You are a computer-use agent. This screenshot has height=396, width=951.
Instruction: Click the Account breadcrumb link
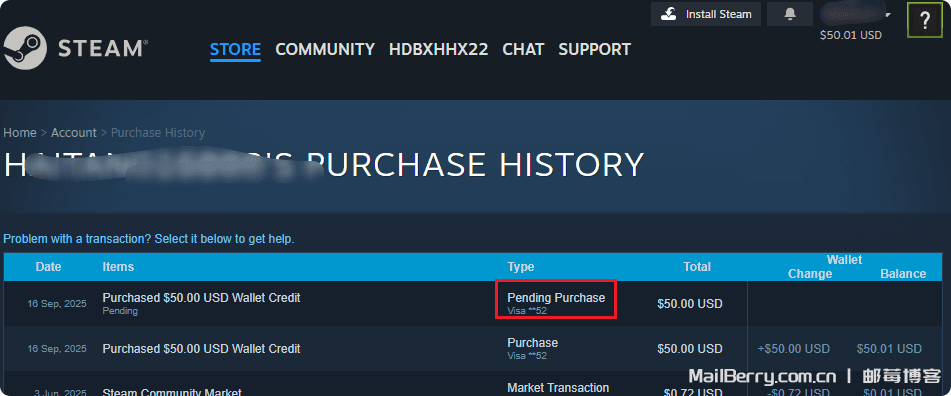[x=73, y=132]
